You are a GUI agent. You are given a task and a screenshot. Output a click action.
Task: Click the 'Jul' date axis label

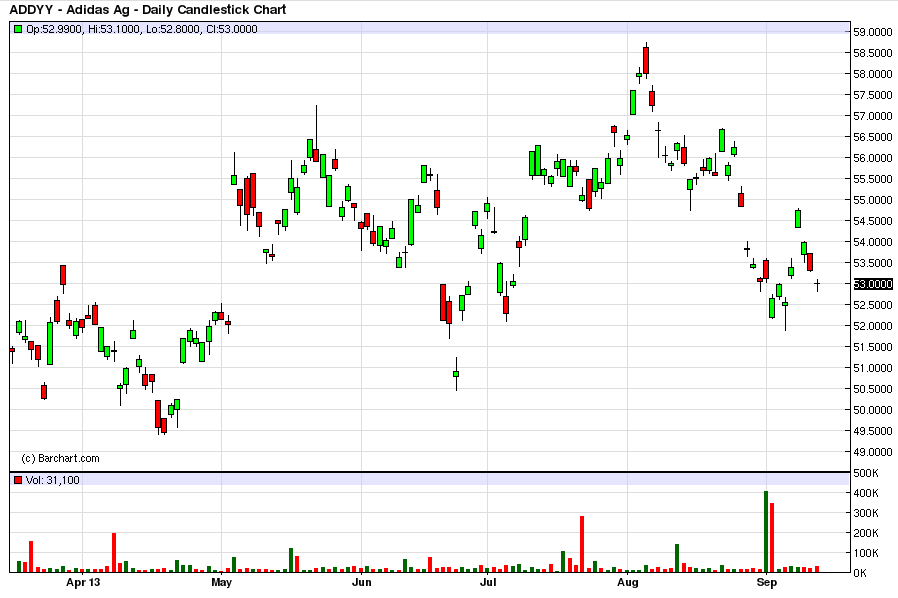pos(487,583)
